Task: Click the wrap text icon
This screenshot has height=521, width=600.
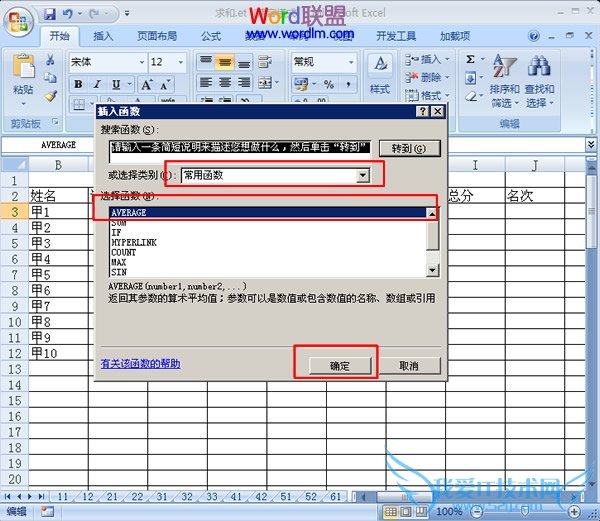Action: pos(265,61)
